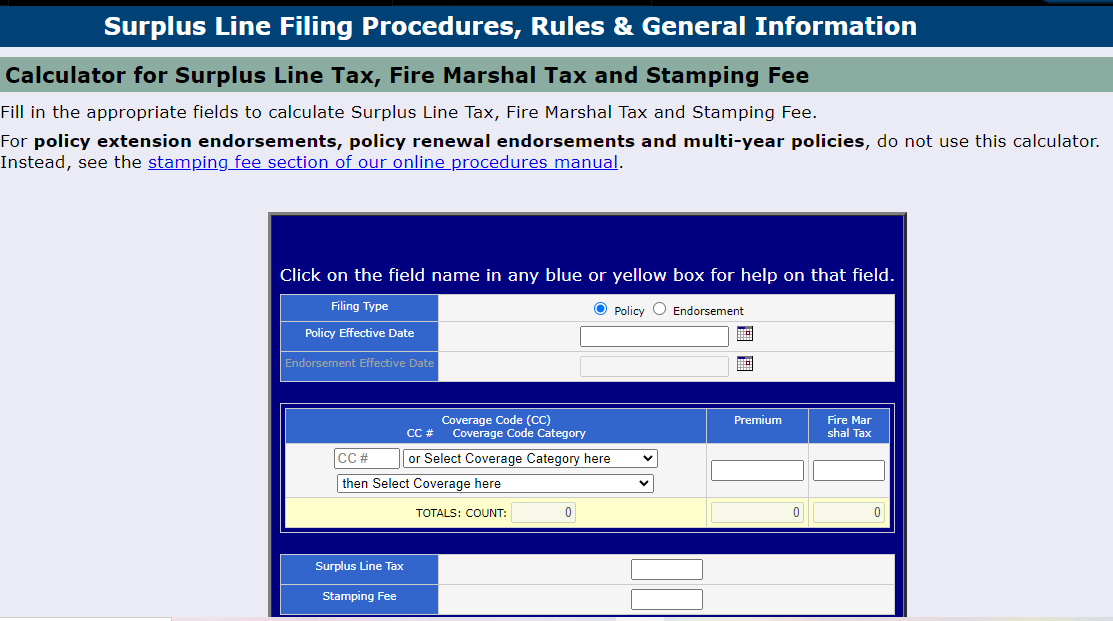Viewport: 1113px width, 621px height.
Task: Click into the CC # entry box
Action: (366, 458)
